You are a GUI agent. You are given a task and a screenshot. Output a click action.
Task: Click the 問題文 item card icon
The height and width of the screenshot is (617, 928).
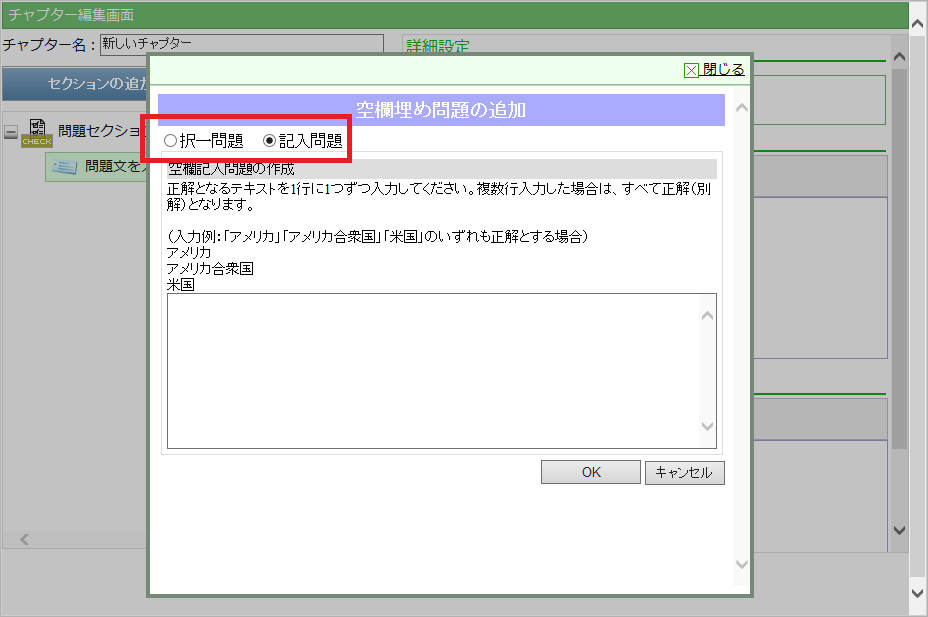pos(65,167)
